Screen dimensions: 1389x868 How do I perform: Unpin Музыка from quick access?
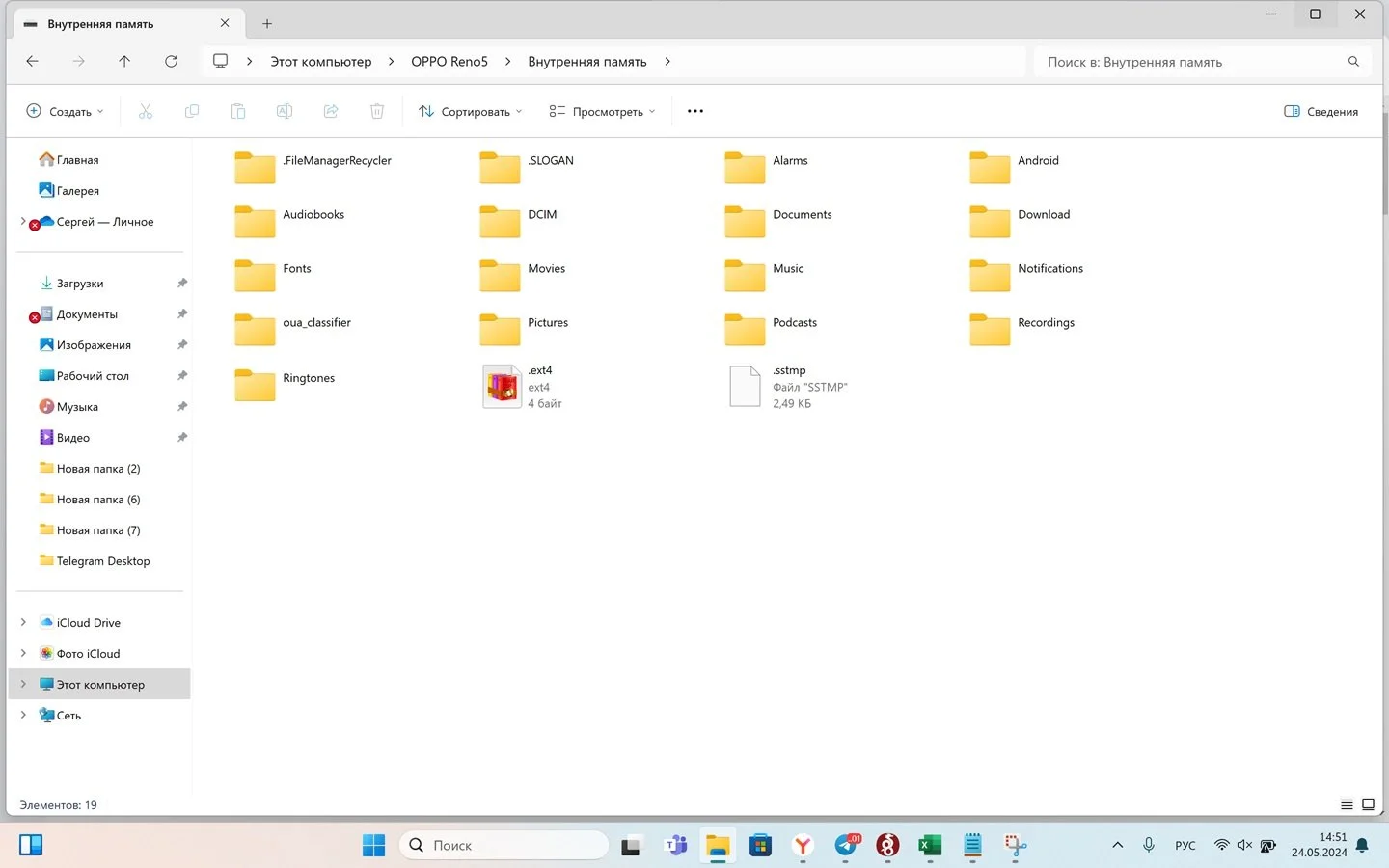point(182,407)
